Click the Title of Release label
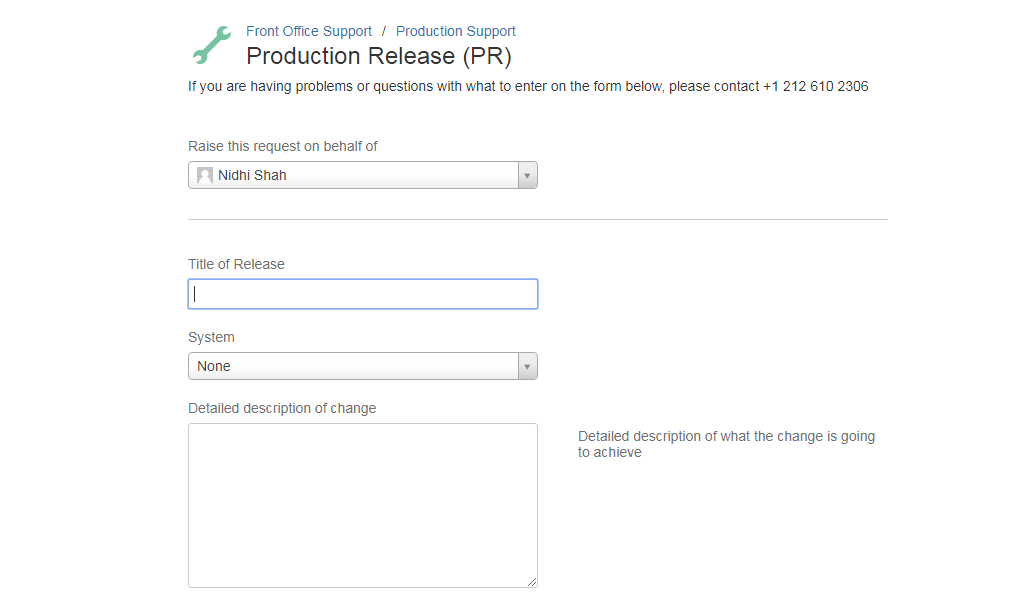This screenshot has height=599, width=1034. (236, 265)
